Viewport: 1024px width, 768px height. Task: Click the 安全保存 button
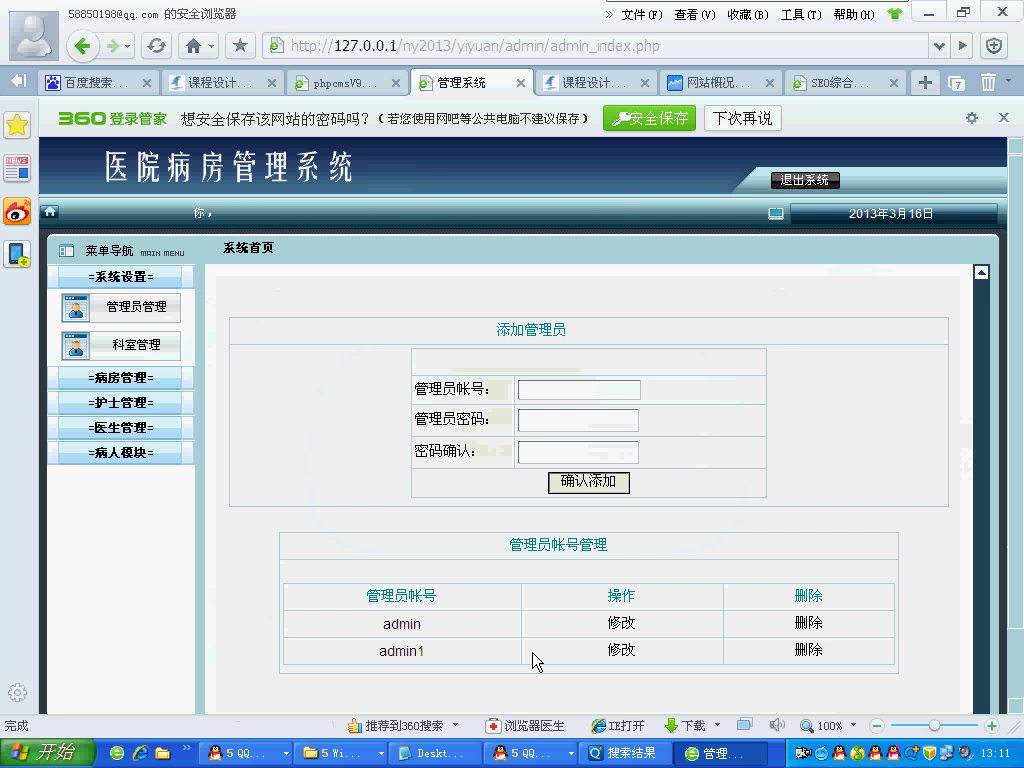pyautogui.click(x=650, y=118)
